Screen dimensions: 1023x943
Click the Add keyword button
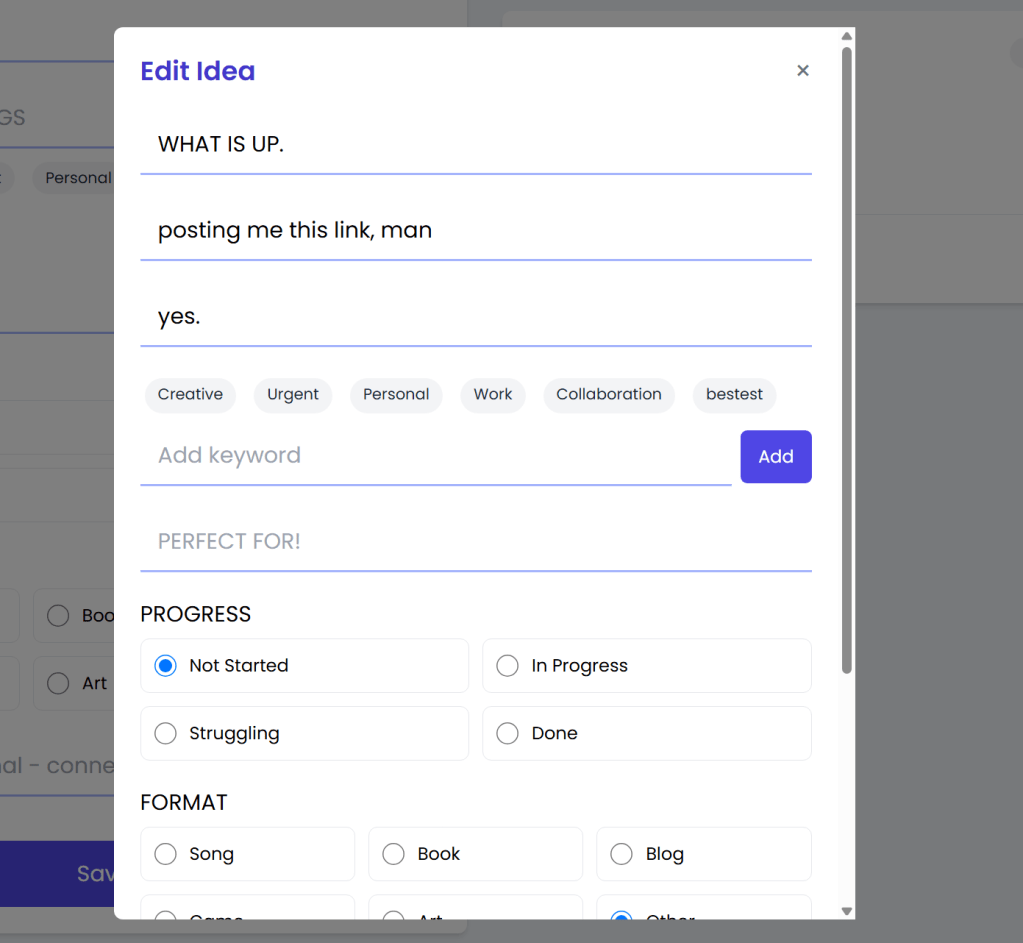[x=775, y=457]
